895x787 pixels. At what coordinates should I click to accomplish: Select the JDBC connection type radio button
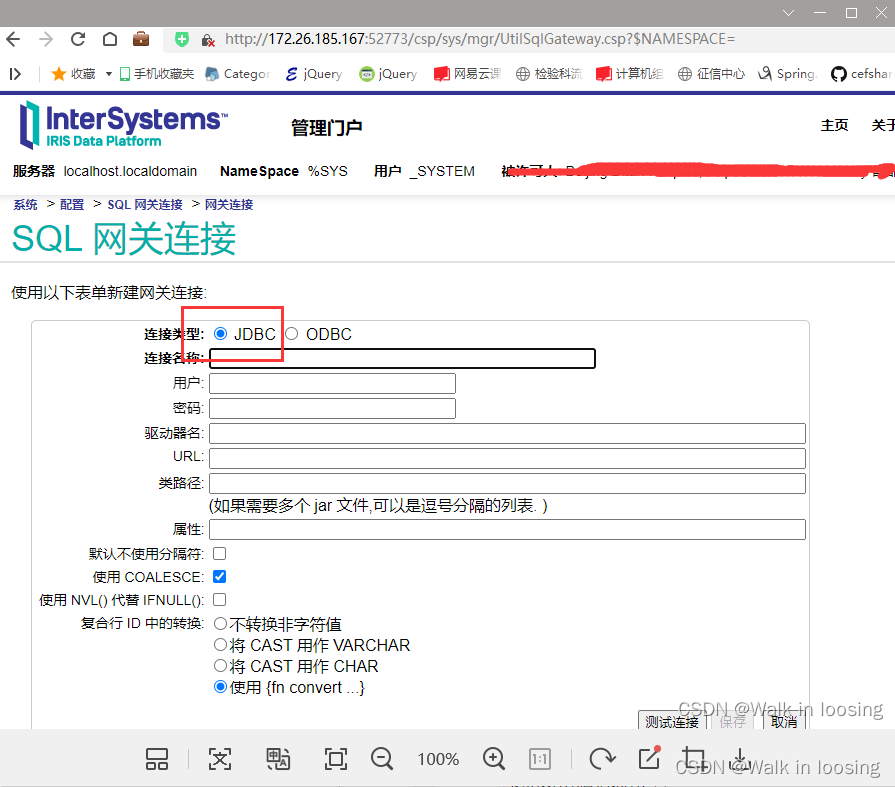[x=220, y=334]
